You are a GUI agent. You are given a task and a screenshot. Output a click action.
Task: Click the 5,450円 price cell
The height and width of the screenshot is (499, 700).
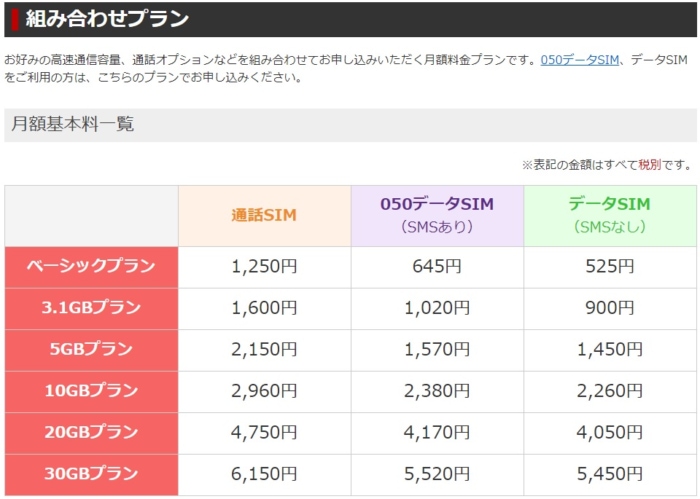pos(610,474)
